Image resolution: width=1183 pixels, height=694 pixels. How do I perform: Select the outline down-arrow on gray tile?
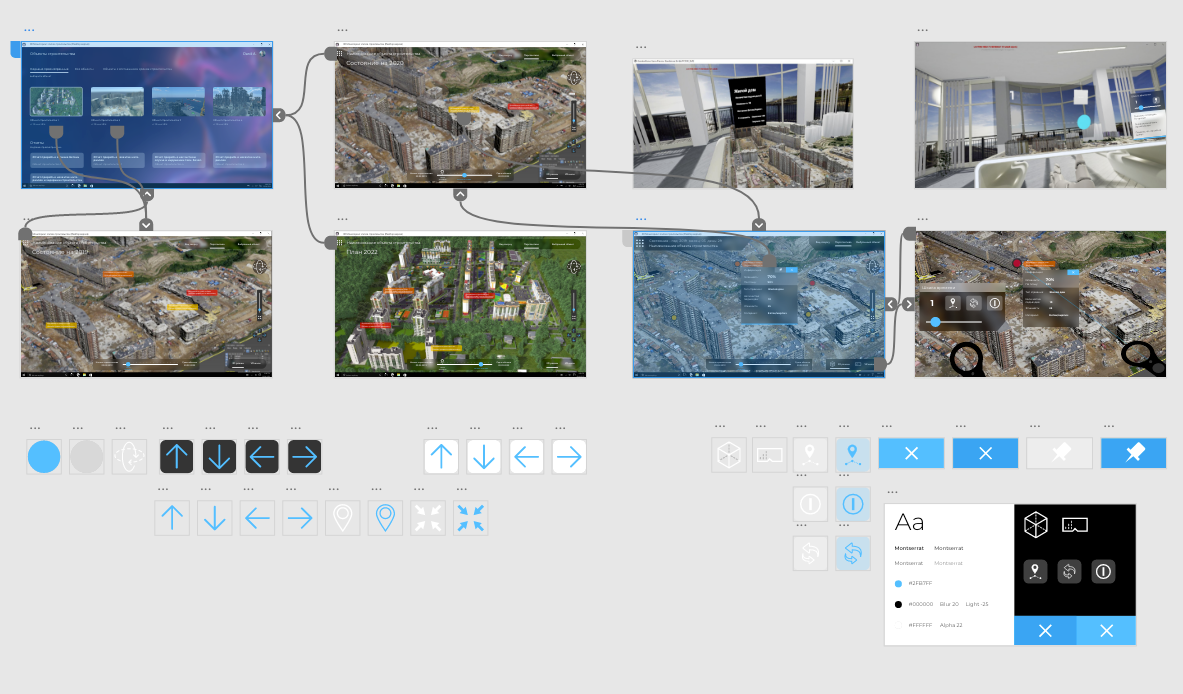pyautogui.click(x=215, y=518)
